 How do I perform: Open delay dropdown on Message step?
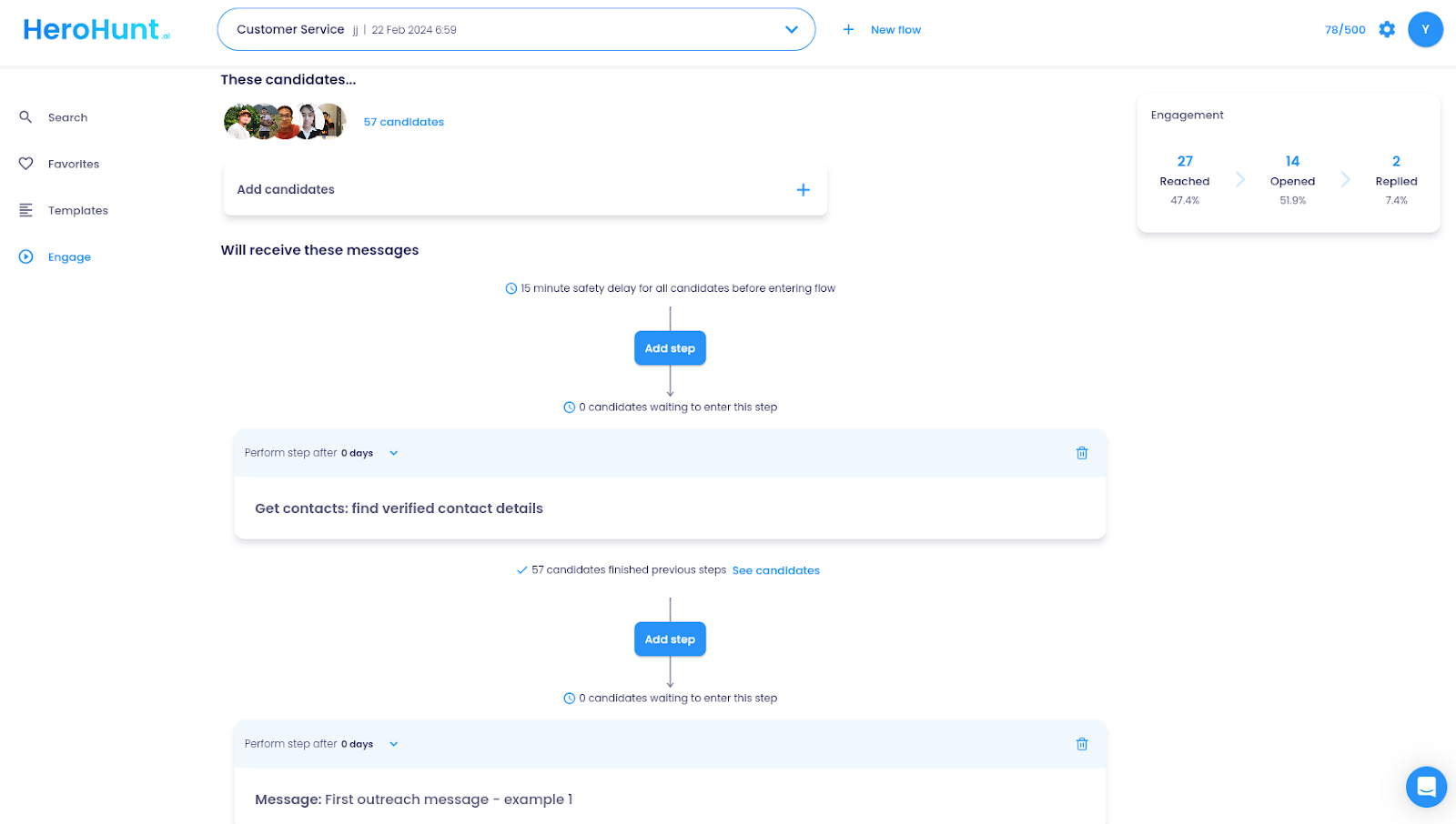click(393, 744)
